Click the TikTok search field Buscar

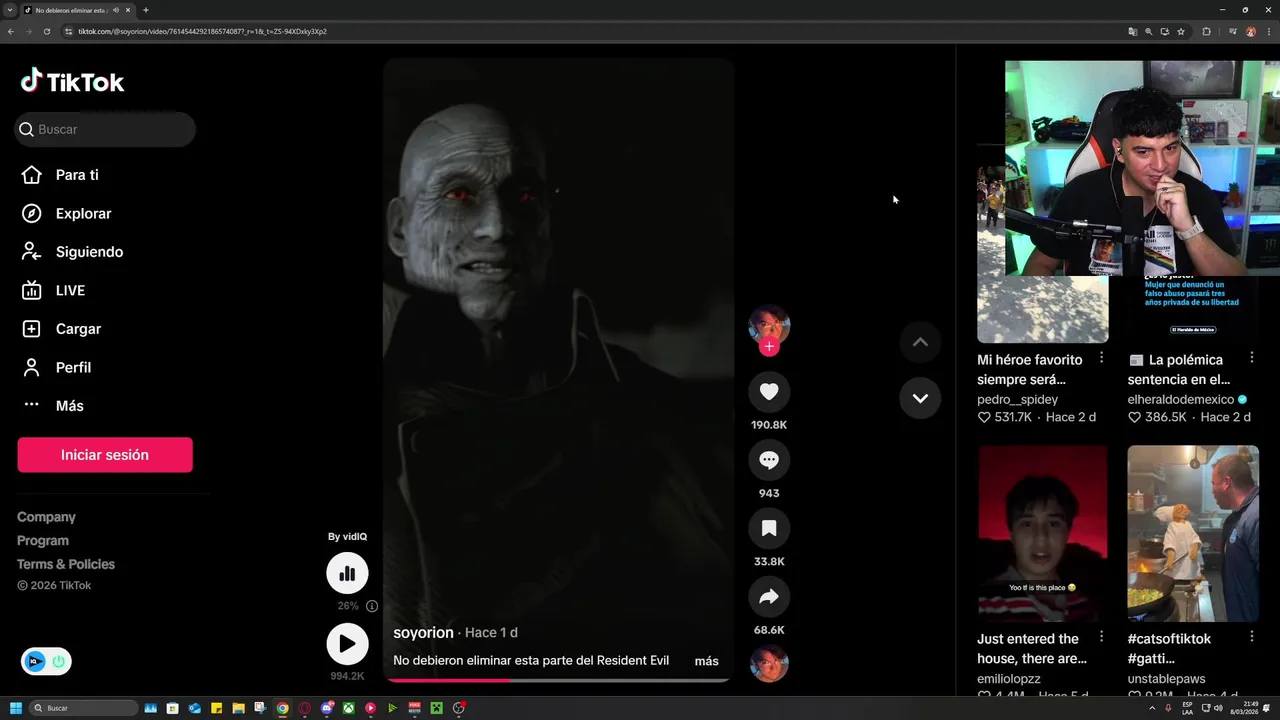pos(105,129)
